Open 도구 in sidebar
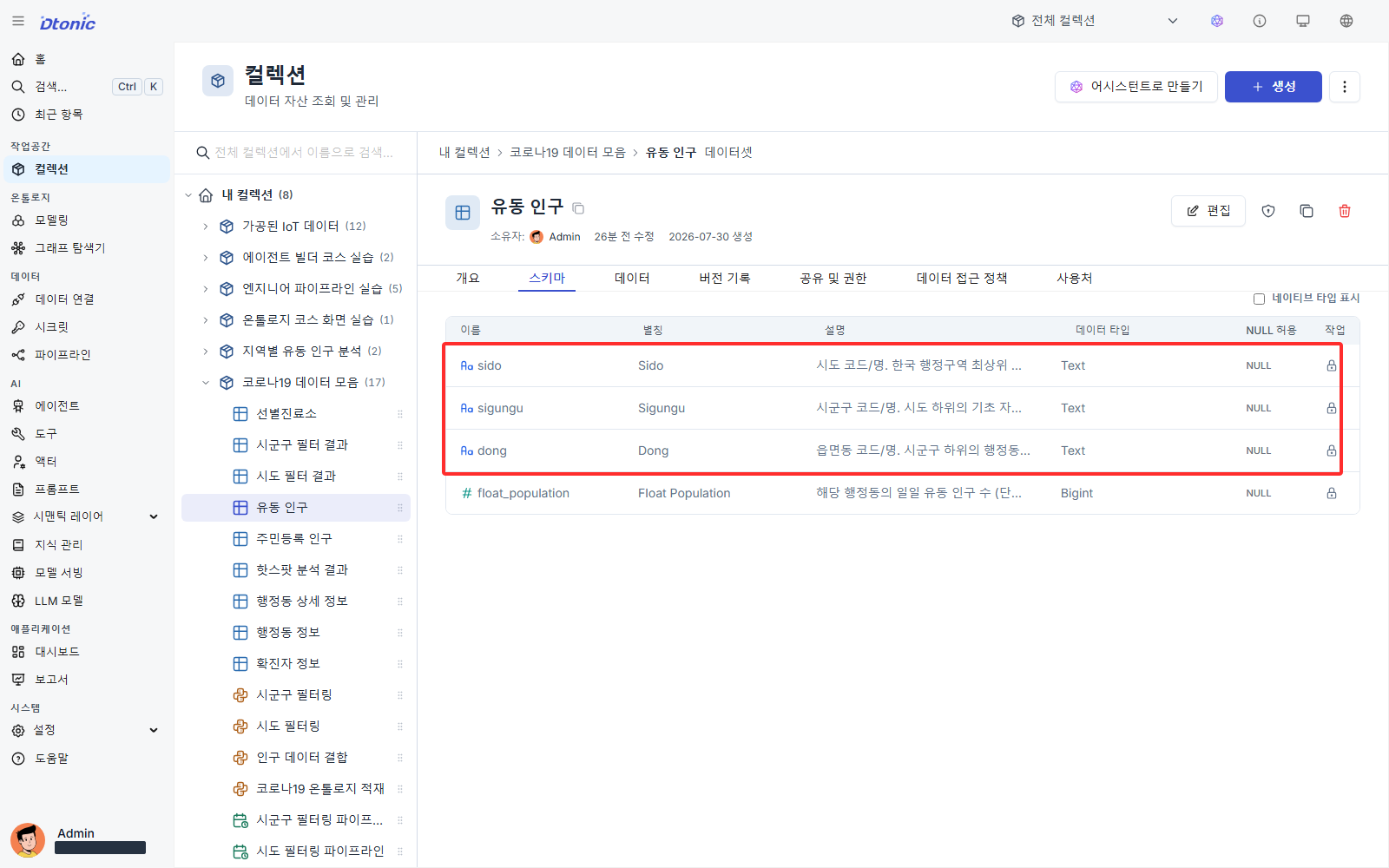The height and width of the screenshot is (868, 1389). [87, 434]
